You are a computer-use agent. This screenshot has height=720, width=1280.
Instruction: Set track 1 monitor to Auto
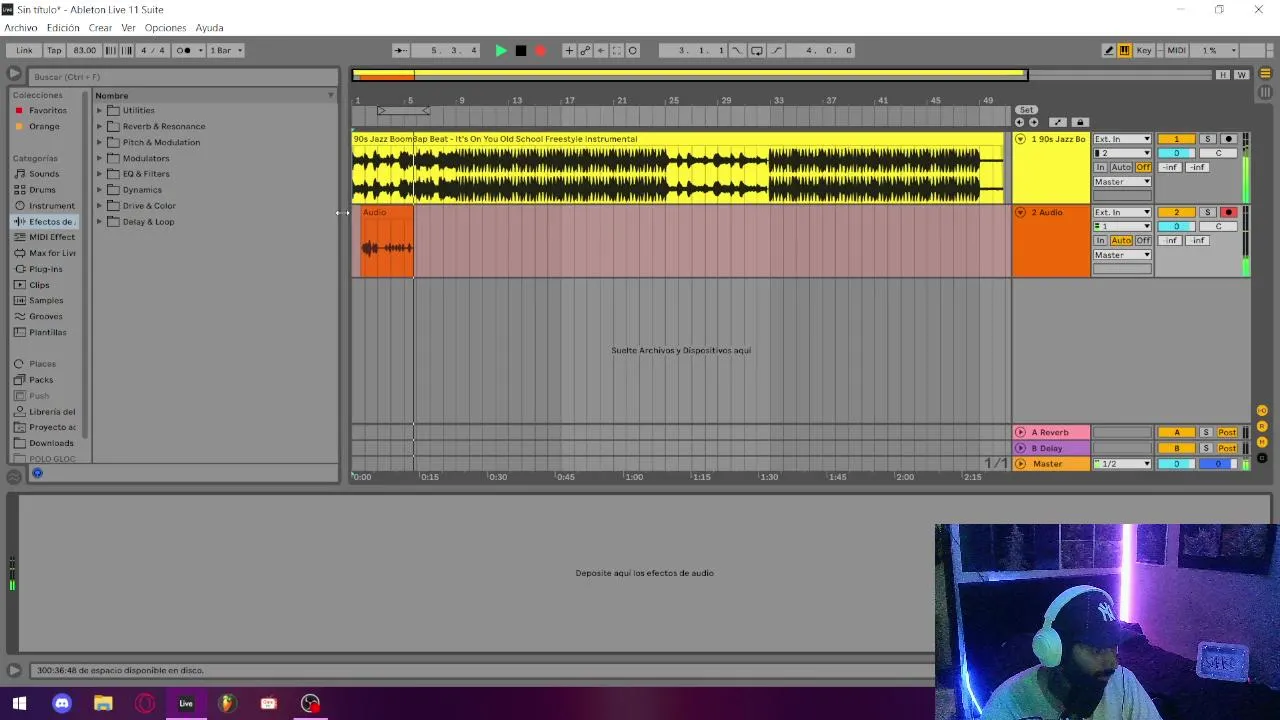1121,167
